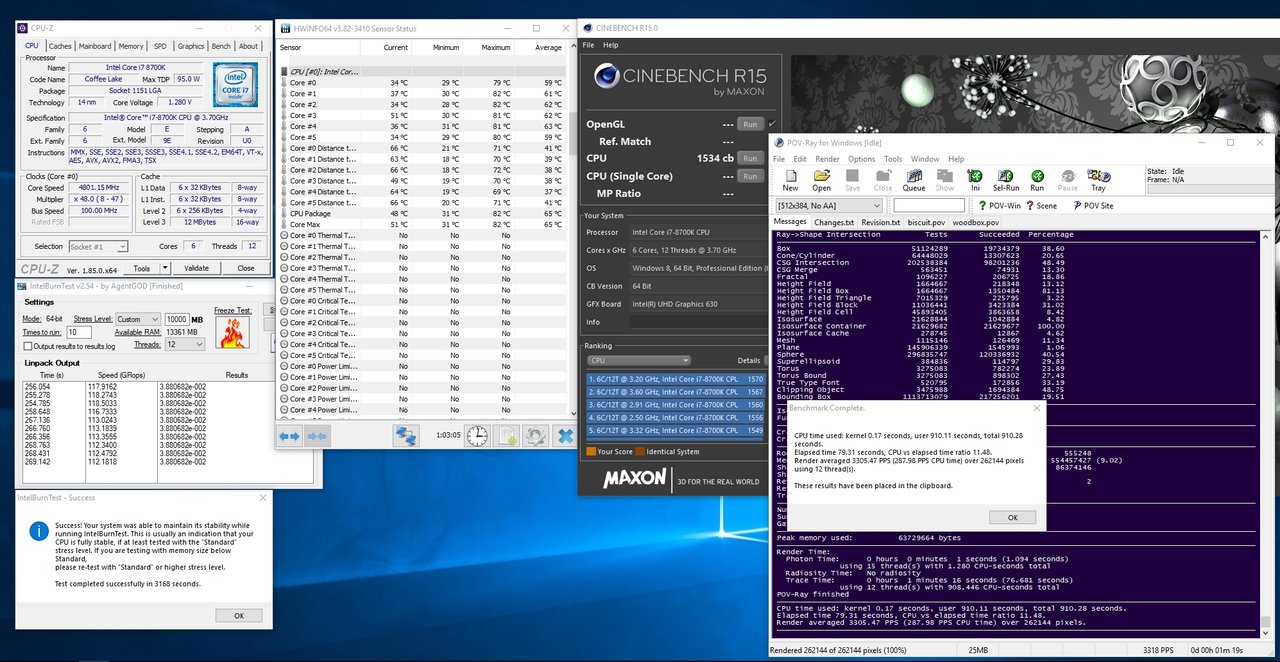Image resolution: width=1280 pixels, height=662 pixels.
Task: Click the Open icon in POV-Ray toolbar
Action: click(x=821, y=180)
